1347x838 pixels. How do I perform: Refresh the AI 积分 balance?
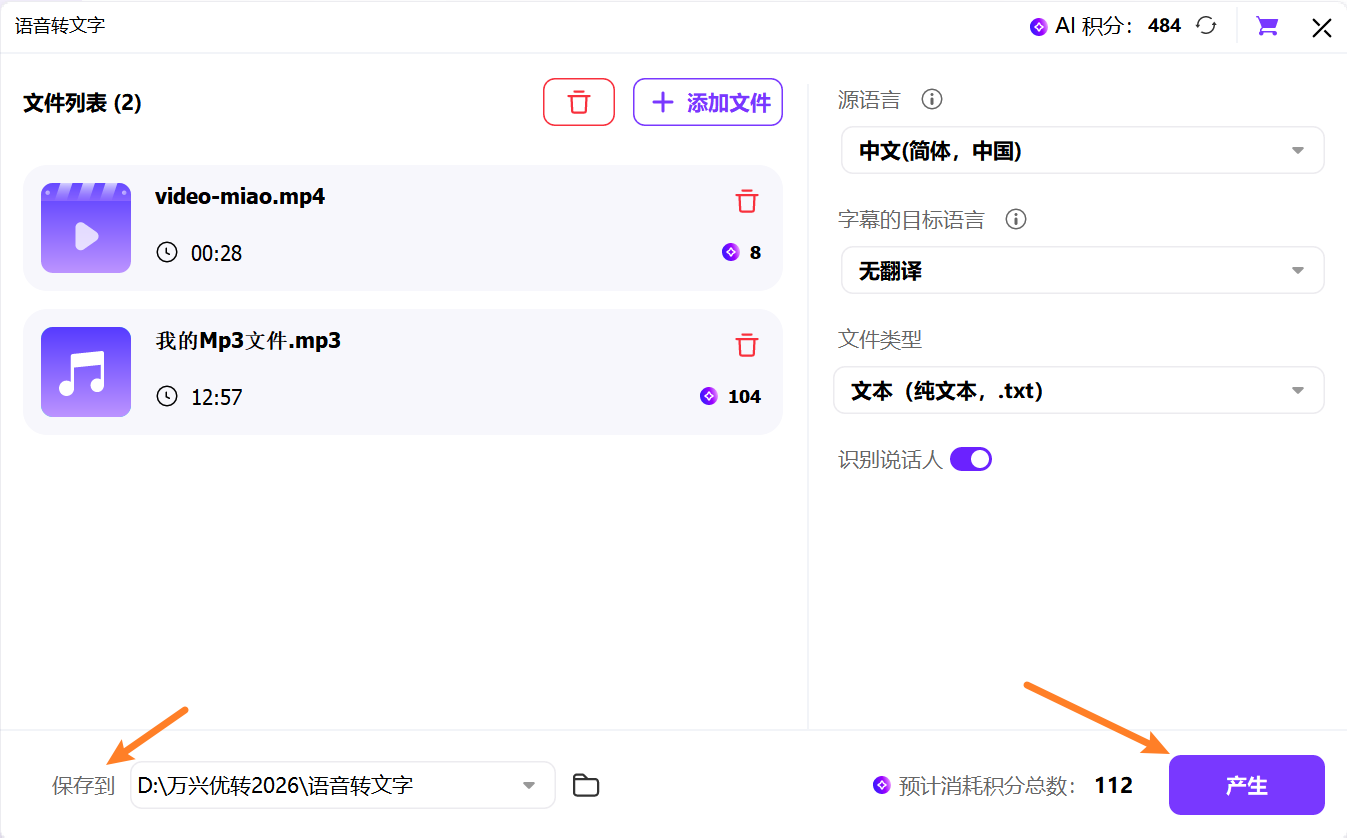[1206, 26]
